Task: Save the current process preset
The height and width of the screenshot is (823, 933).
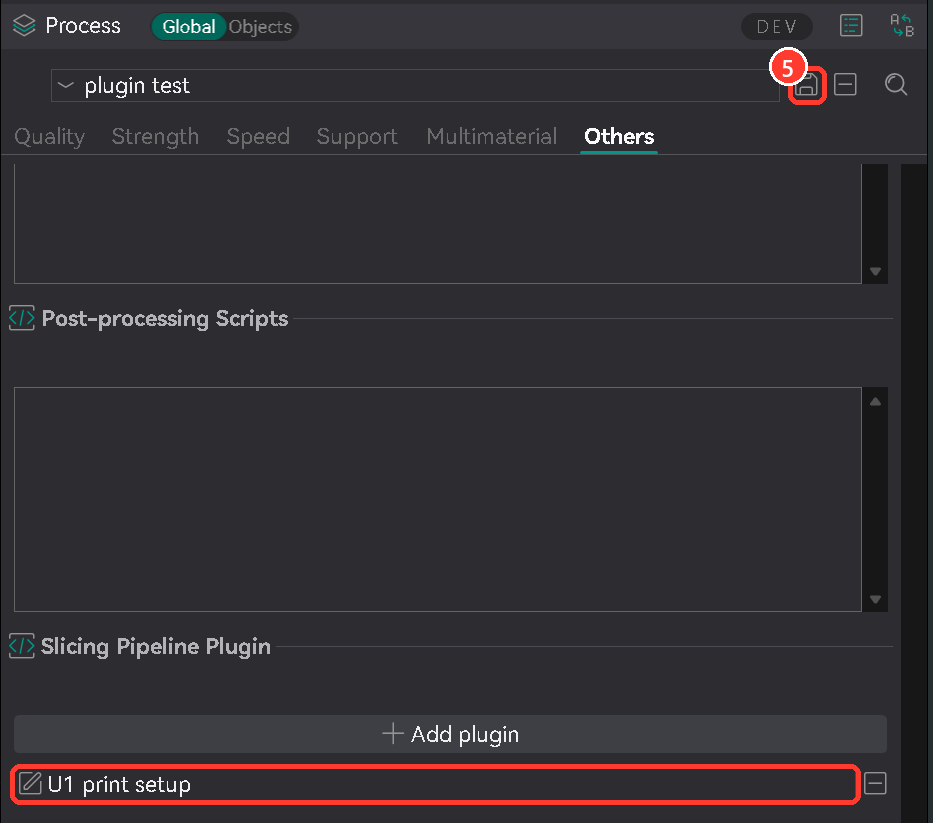Action: (x=807, y=85)
